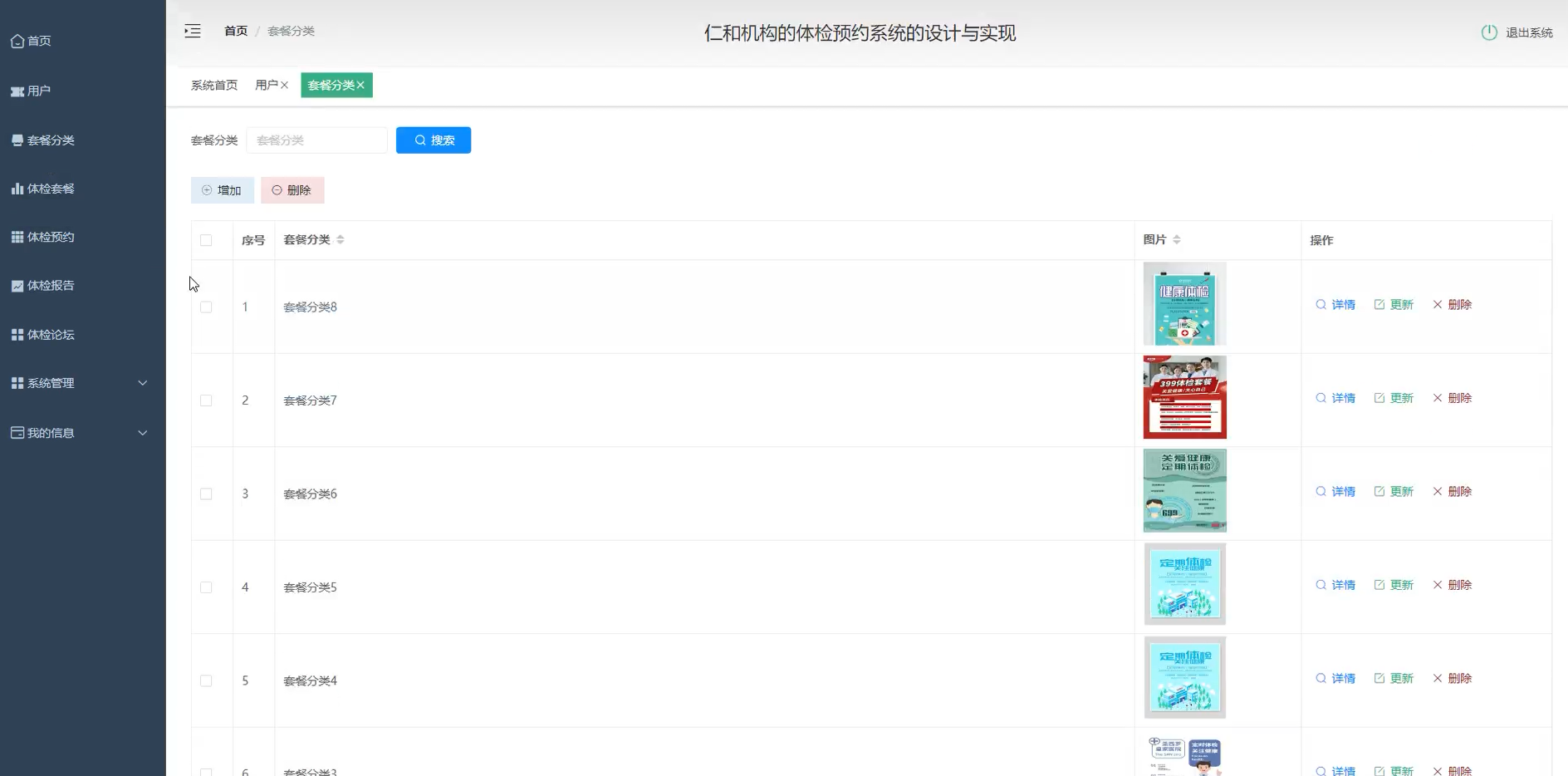Check the box for the 套餐分类8 row
This screenshot has width=1568, height=776.
coord(206,307)
